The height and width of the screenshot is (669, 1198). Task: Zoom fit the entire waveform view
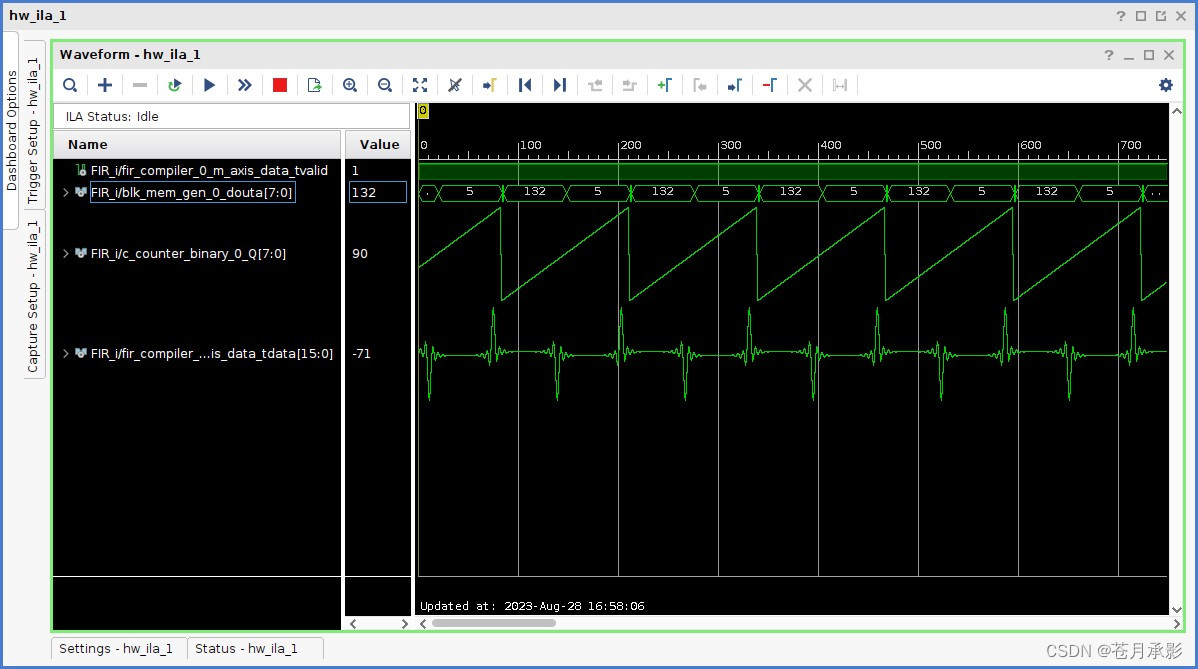click(x=420, y=85)
